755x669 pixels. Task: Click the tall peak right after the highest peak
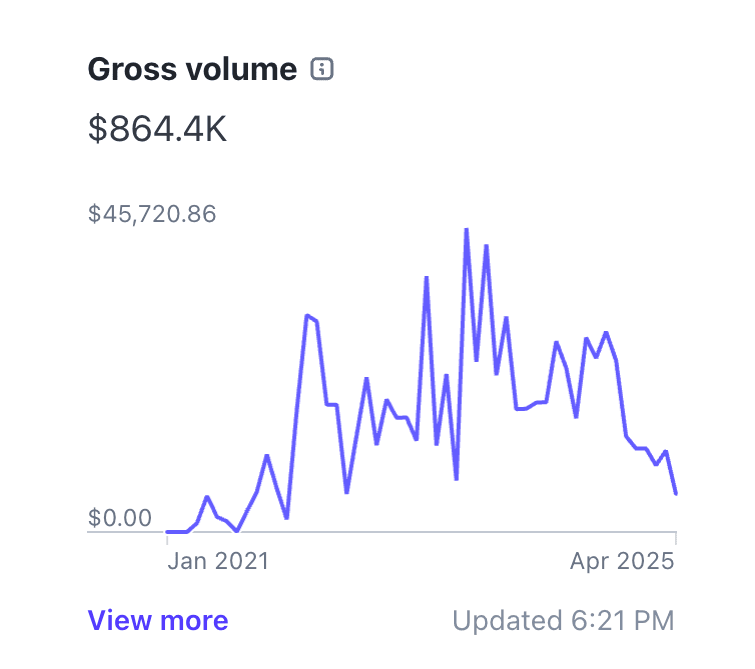[486, 246]
